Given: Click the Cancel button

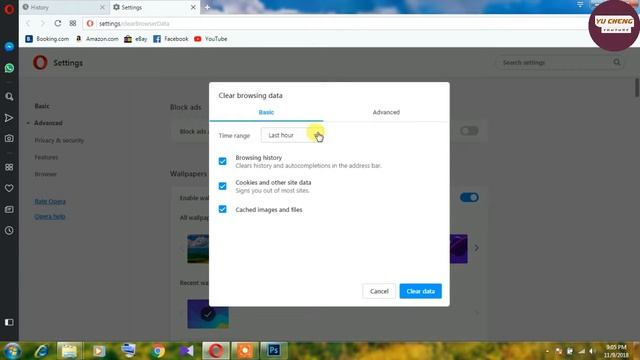Looking at the screenshot, I should tap(379, 291).
